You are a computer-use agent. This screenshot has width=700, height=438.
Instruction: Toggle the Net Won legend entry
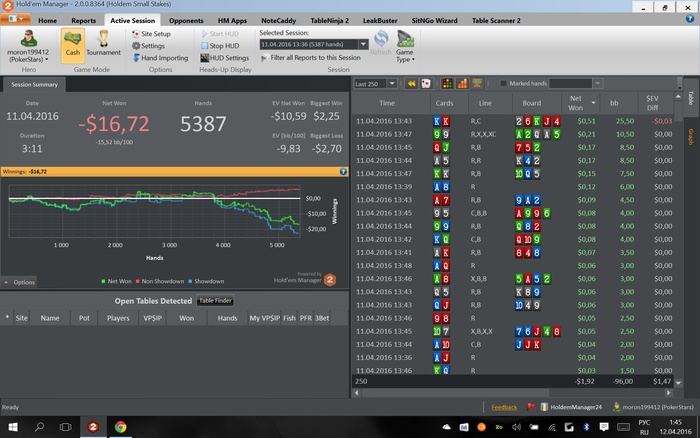(x=116, y=281)
